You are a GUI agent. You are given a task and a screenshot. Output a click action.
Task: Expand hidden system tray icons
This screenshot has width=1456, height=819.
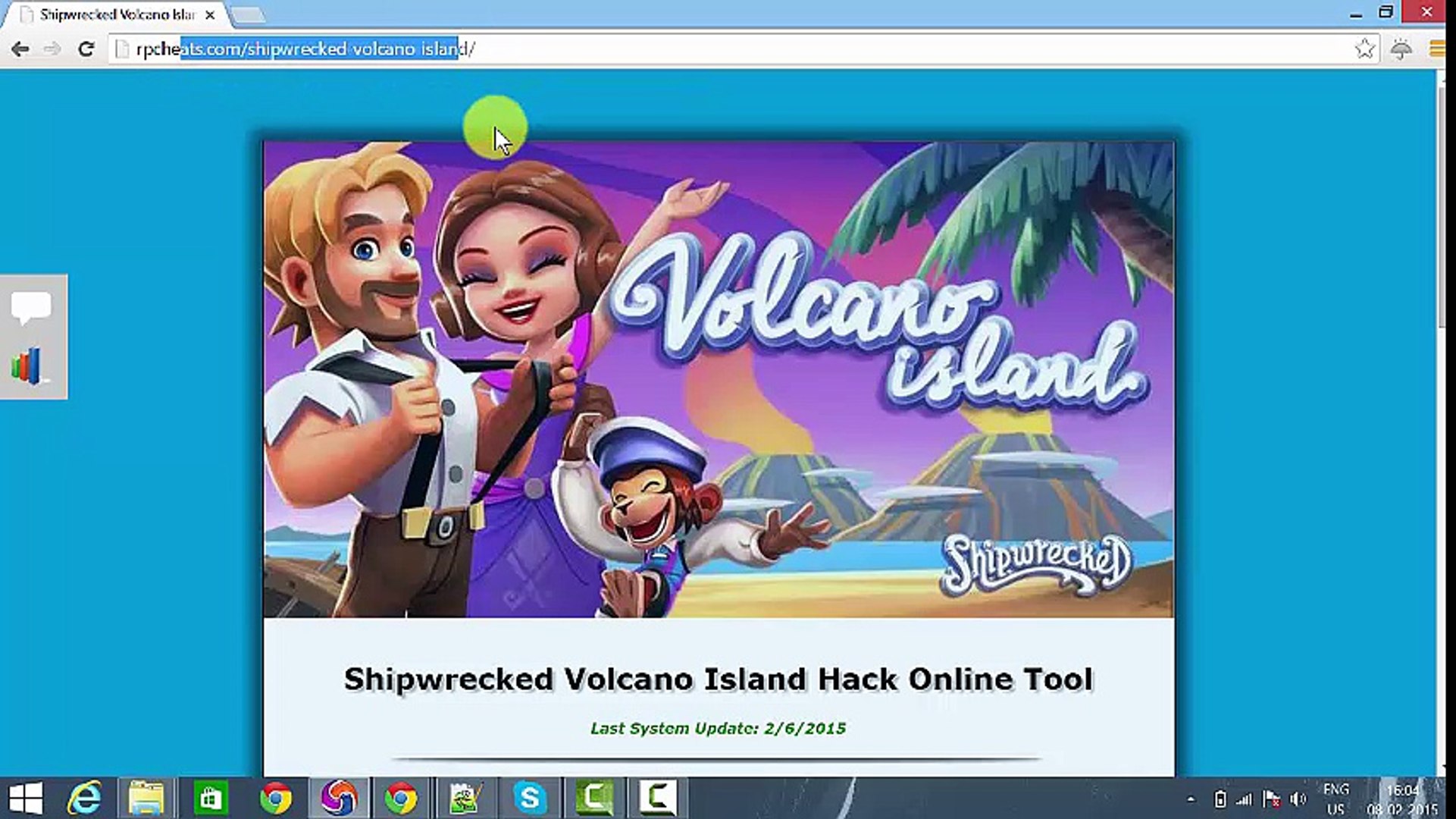pos(1191,799)
